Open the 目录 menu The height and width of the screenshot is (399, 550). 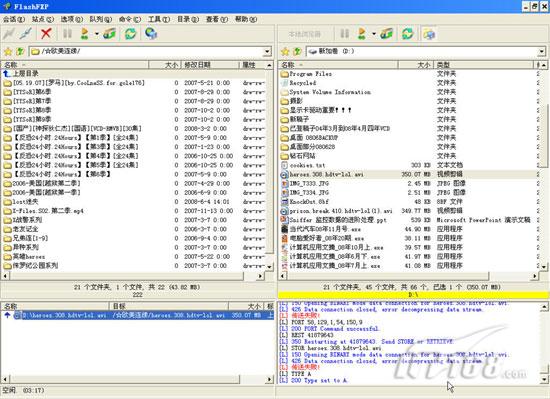[188, 19]
